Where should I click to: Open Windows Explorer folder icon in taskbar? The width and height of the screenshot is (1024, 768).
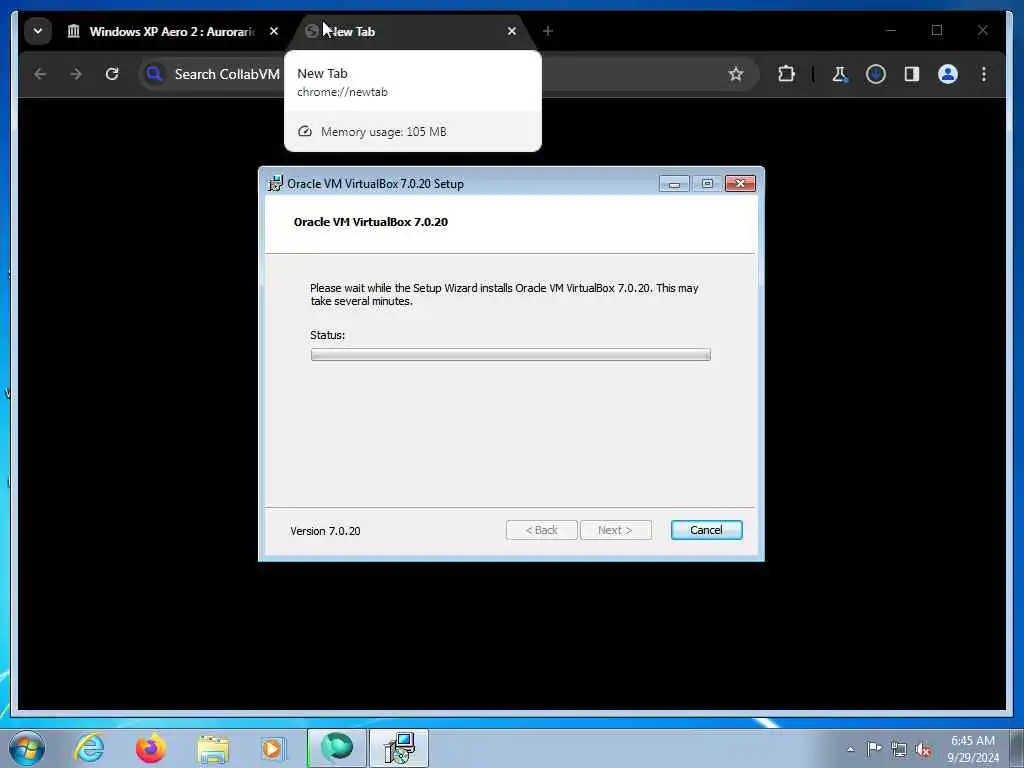pyautogui.click(x=213, y=748)
